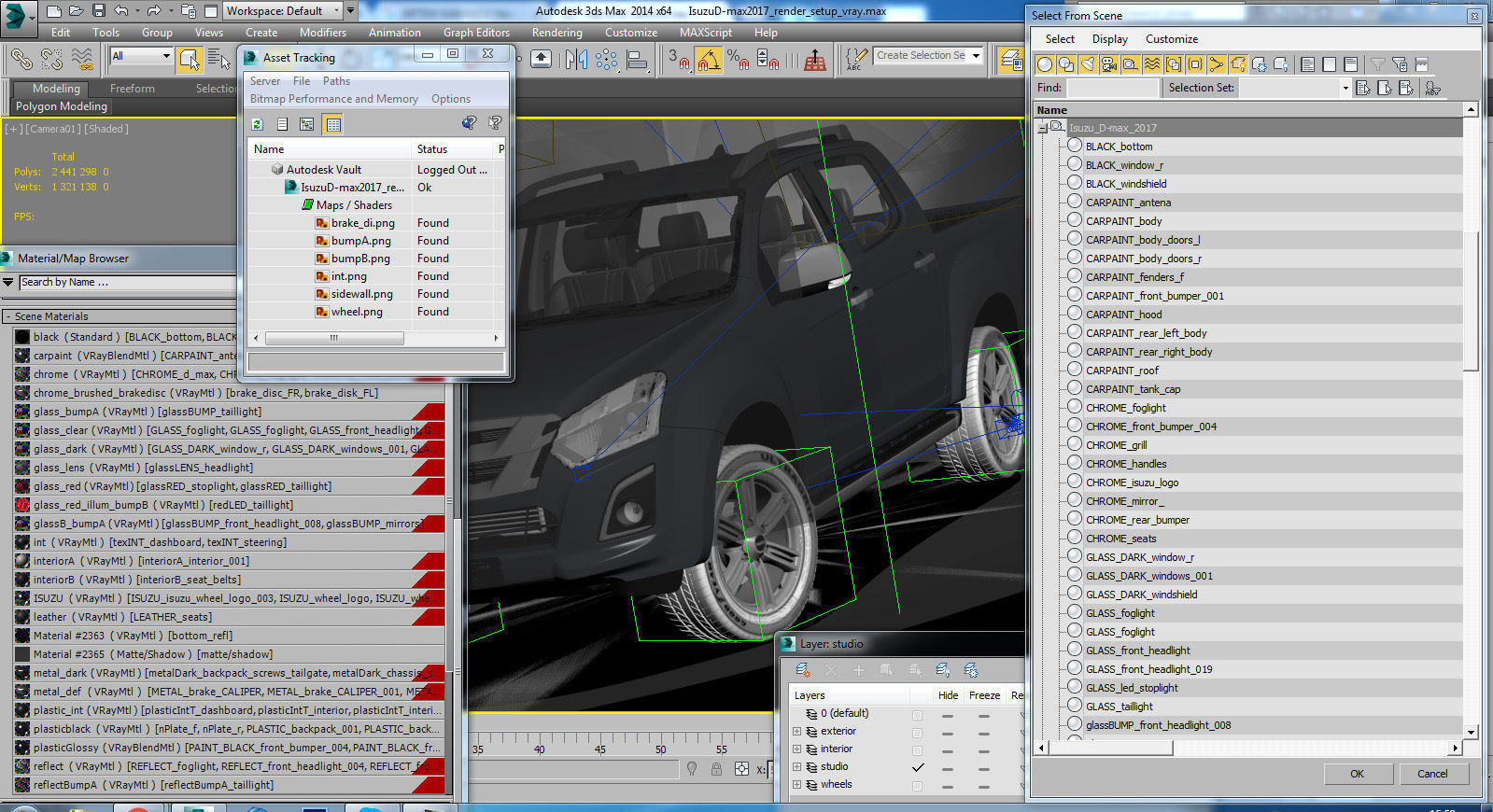Switch Asset Tracking to tree view
This screenshot has width=1493, height=812.
pos(306,123)
